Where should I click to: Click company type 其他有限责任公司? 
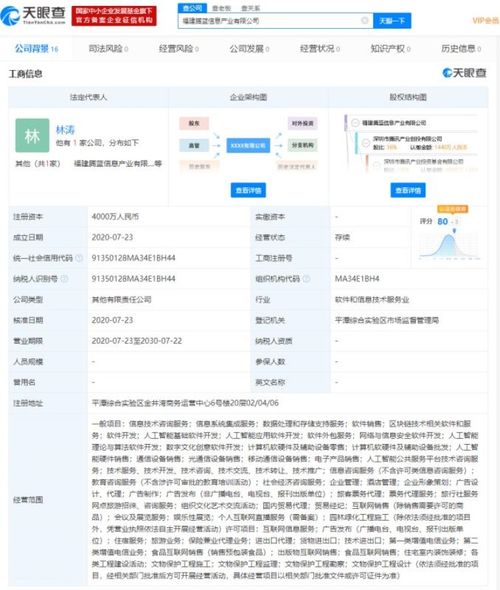[122, 300]
